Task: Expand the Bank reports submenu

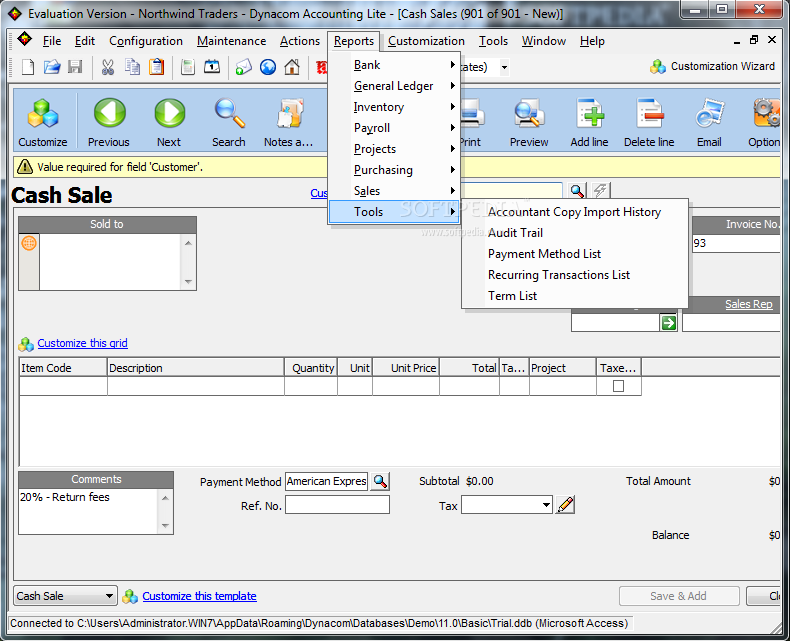Action: coord(393,65)
